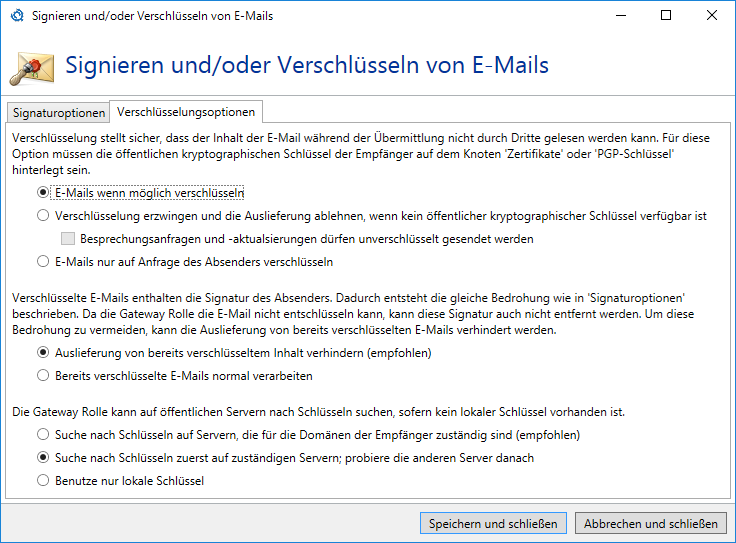Select the Verschlüsselungsoptionen tab
This screenshot has width=736, height=543.
pyautogui.click(x=186, y=112)
